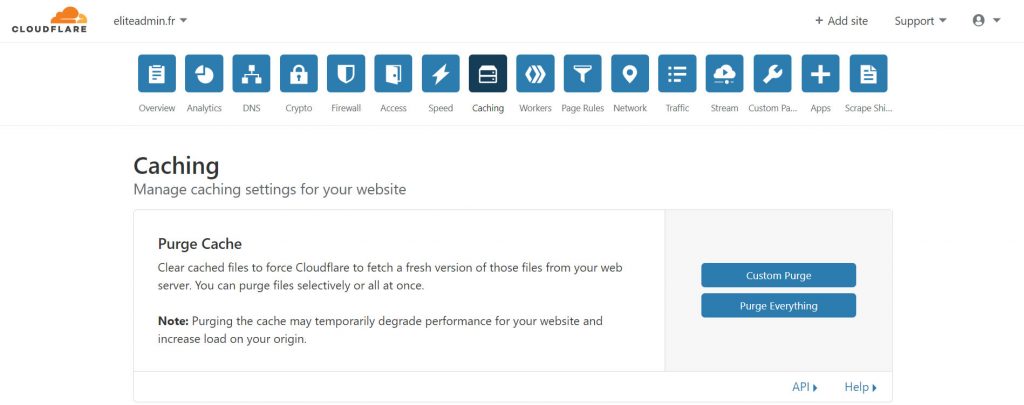Click the Purge Everything button
The height and width of the screenshot is (405, 1024).
(x=778, y=306)
